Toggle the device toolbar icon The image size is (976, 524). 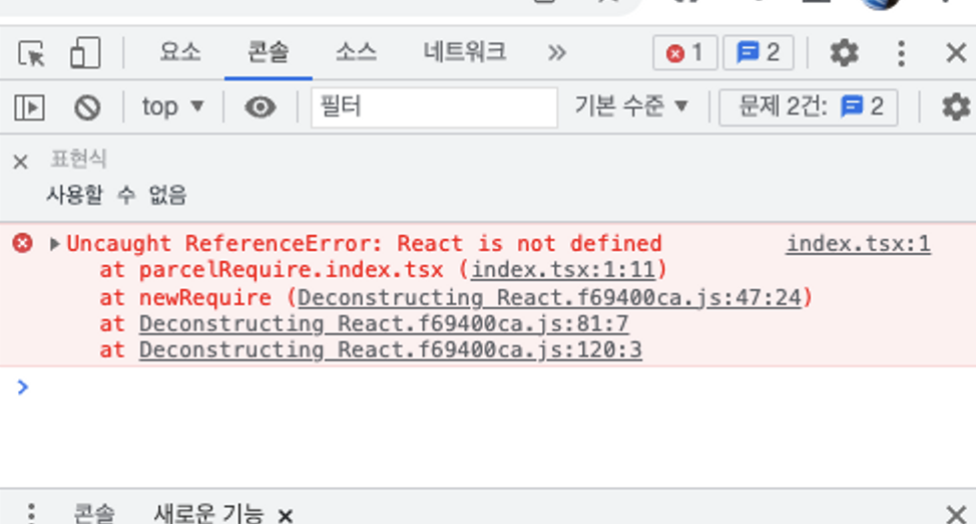click(85, 53)
